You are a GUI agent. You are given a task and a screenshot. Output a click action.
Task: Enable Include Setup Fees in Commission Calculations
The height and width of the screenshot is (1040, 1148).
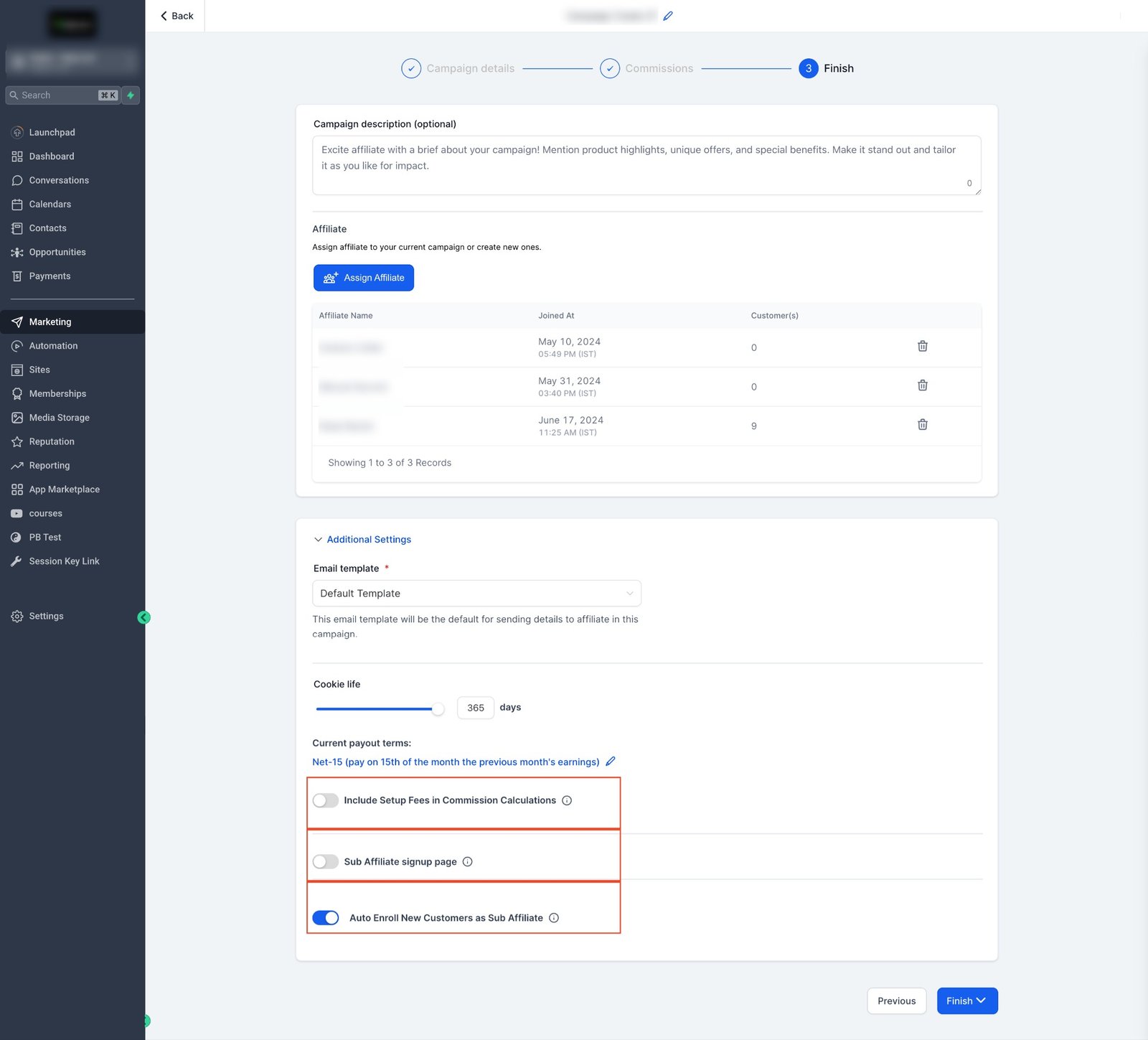point(326,800)
